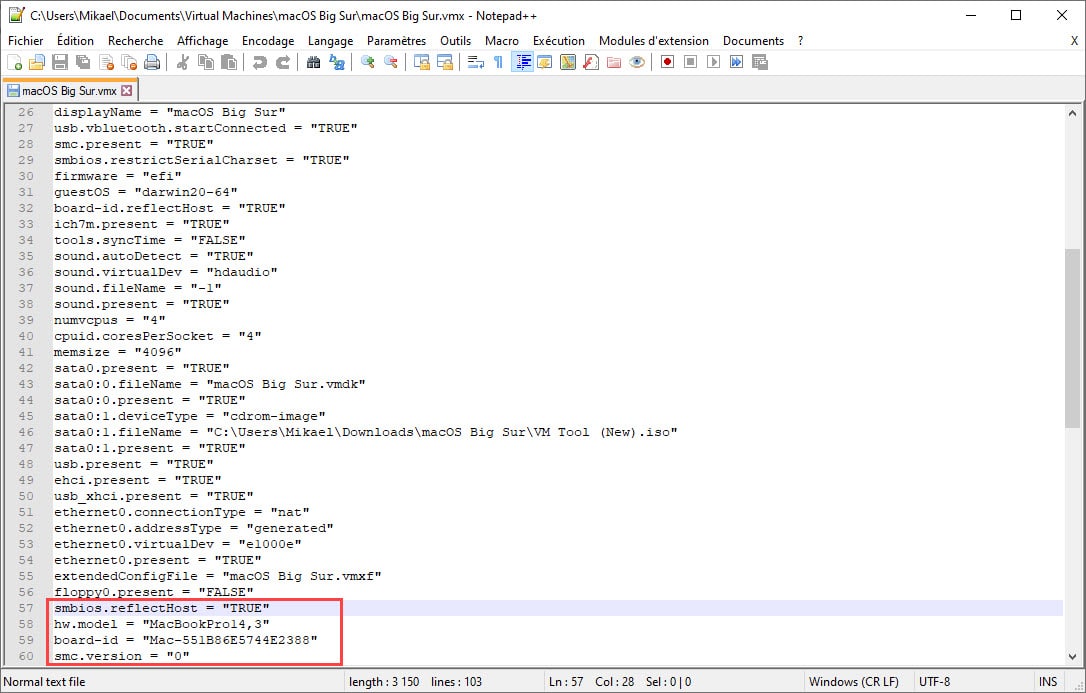Expand the Modules d'extension menu
This screenshot has height=693, width=1086.
tap(653, 41)
